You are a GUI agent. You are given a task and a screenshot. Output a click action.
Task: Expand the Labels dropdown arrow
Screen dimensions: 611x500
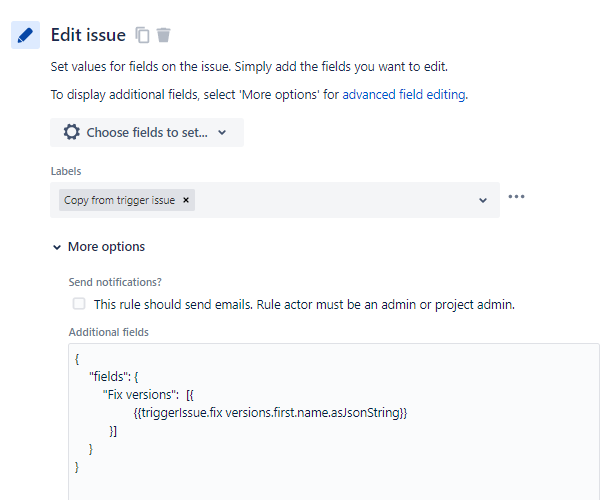[483, 200]
